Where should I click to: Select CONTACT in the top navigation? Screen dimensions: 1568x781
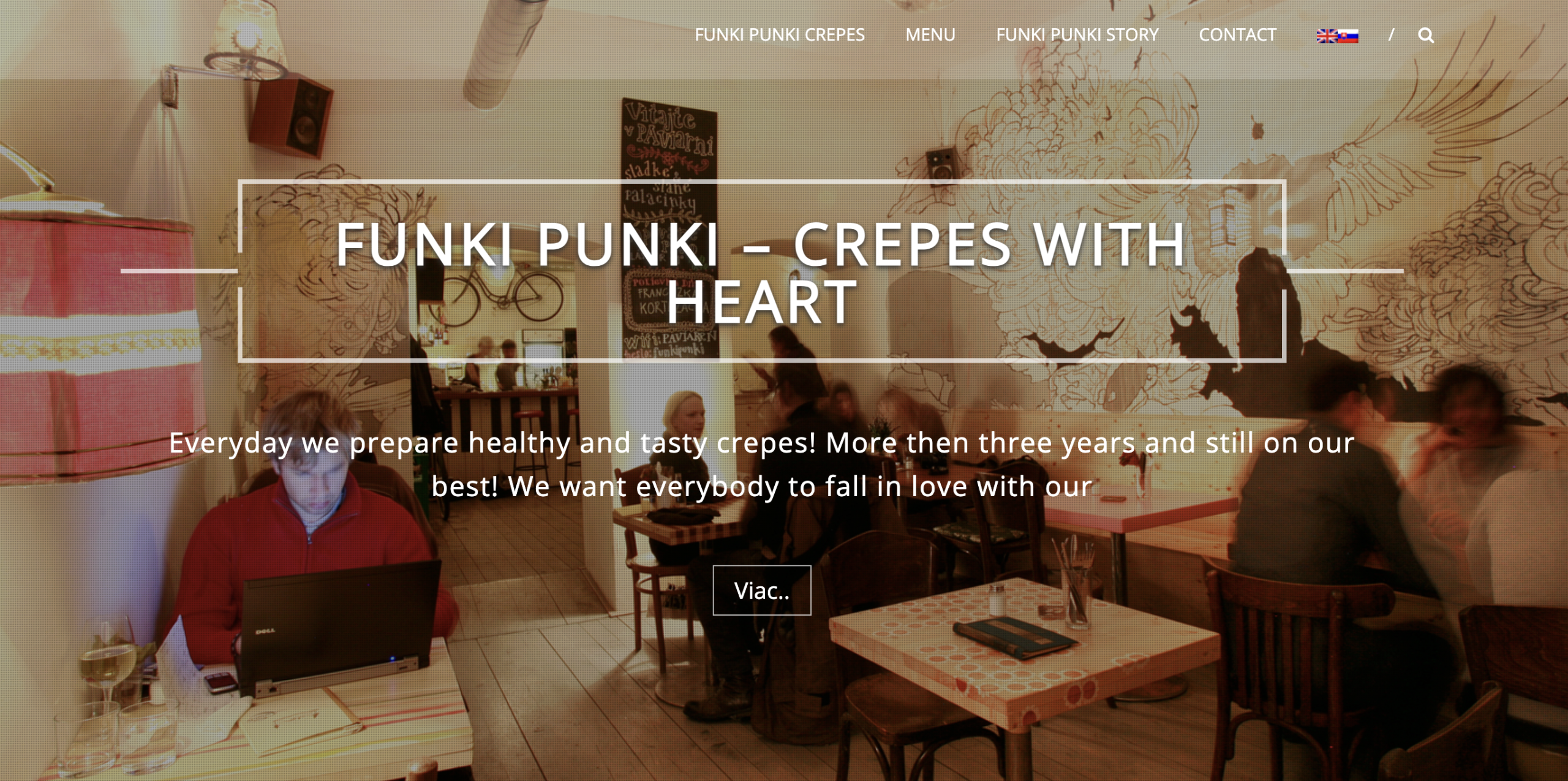pos(1237,35)
